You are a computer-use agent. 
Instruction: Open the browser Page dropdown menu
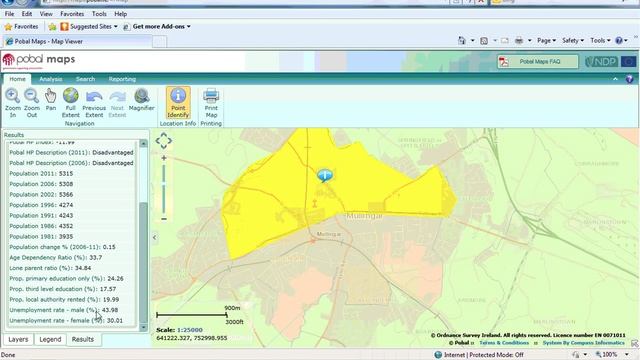pos(547,40)
